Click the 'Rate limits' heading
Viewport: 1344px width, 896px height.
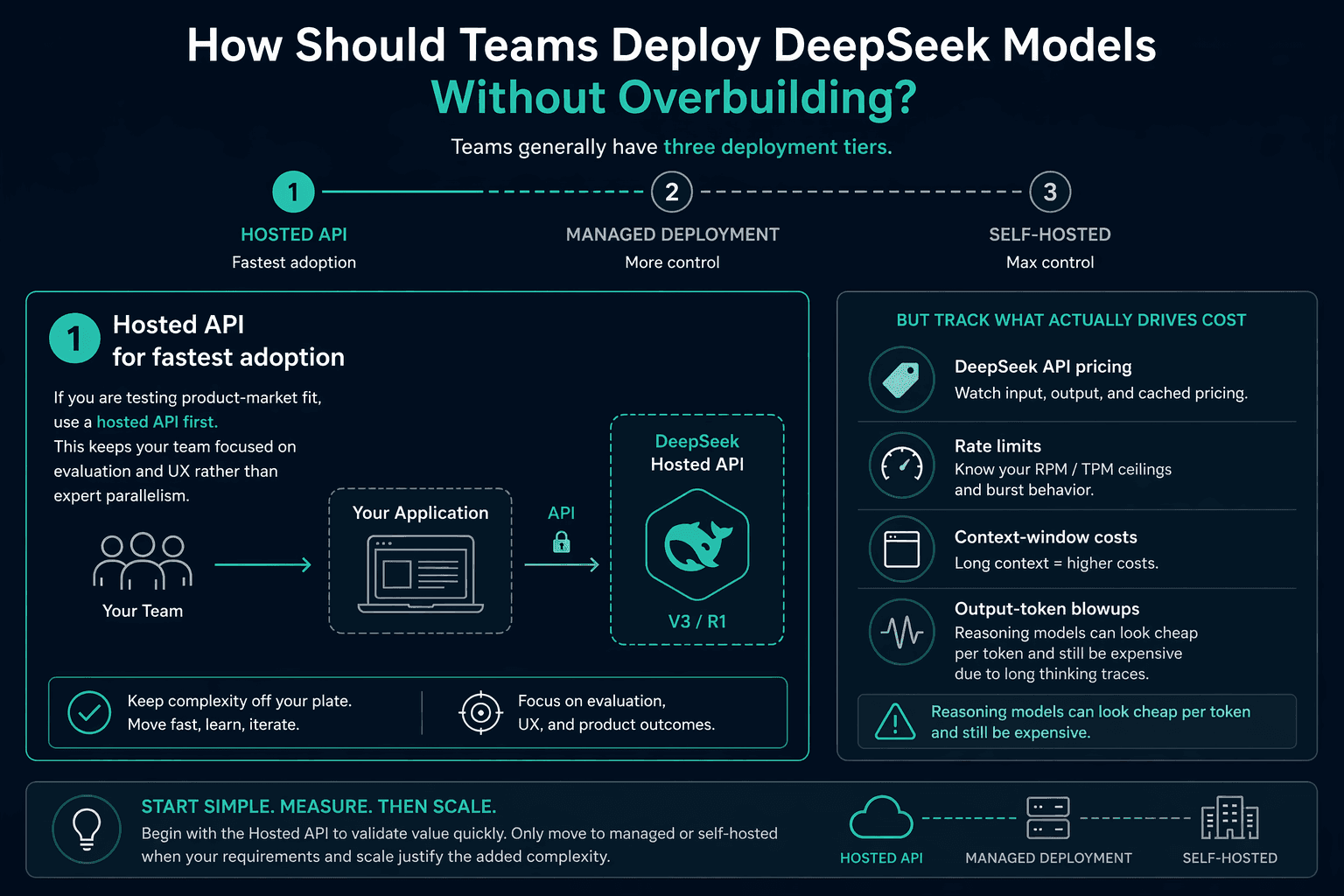997,446
